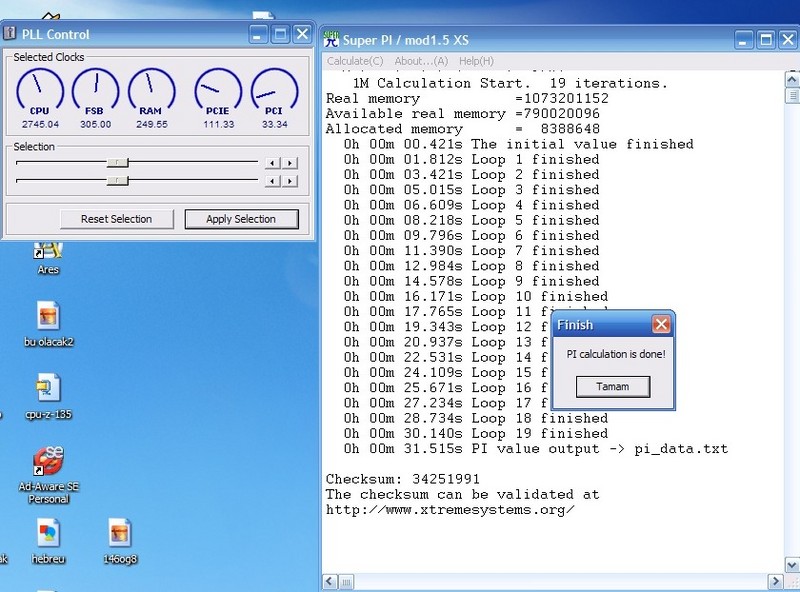Increase the upper Selection slider with right arrow
The height and width of the screenshot is (592, 800).
point(290,163)
